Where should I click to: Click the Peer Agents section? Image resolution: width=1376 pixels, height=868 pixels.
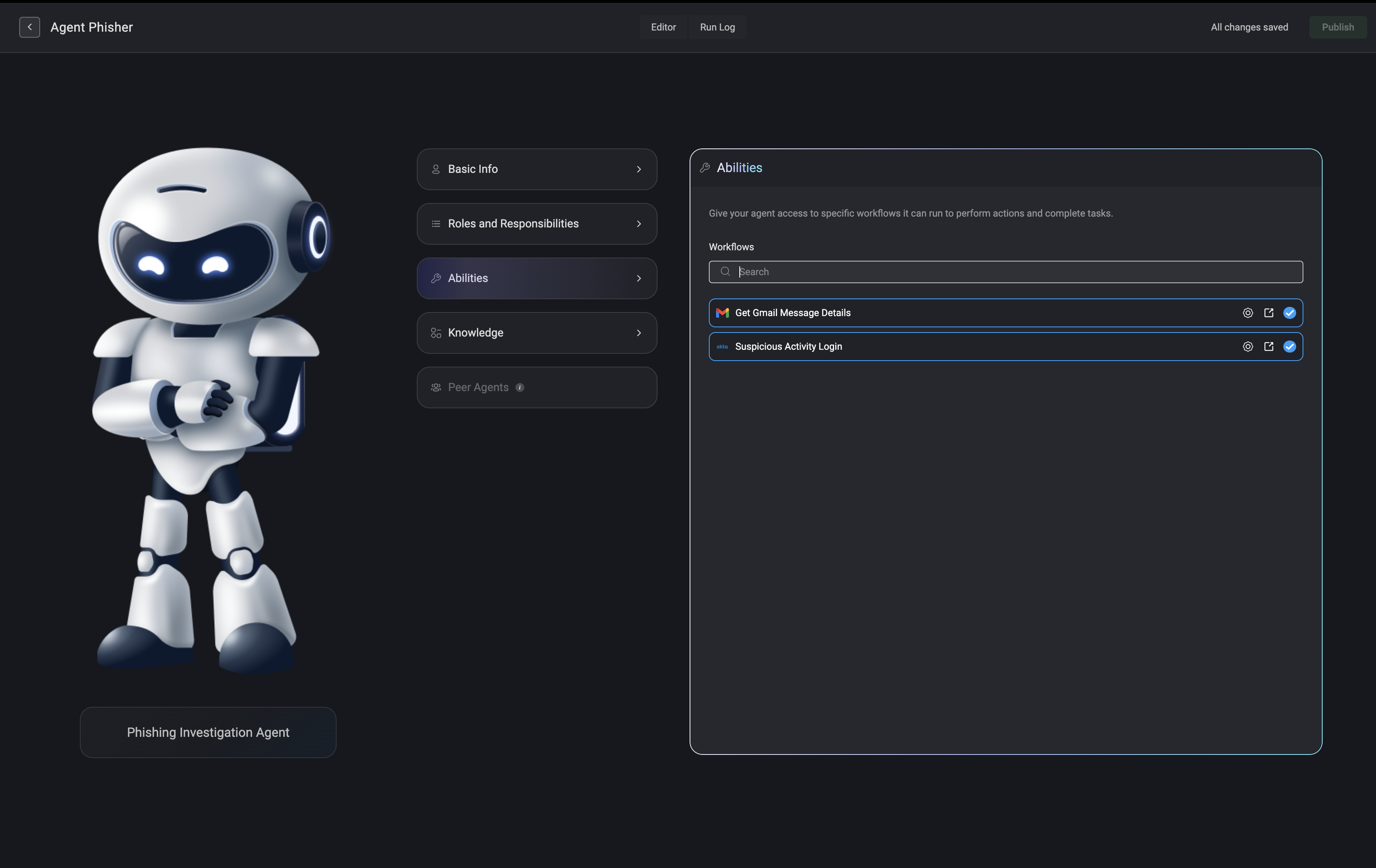(478, 387)
